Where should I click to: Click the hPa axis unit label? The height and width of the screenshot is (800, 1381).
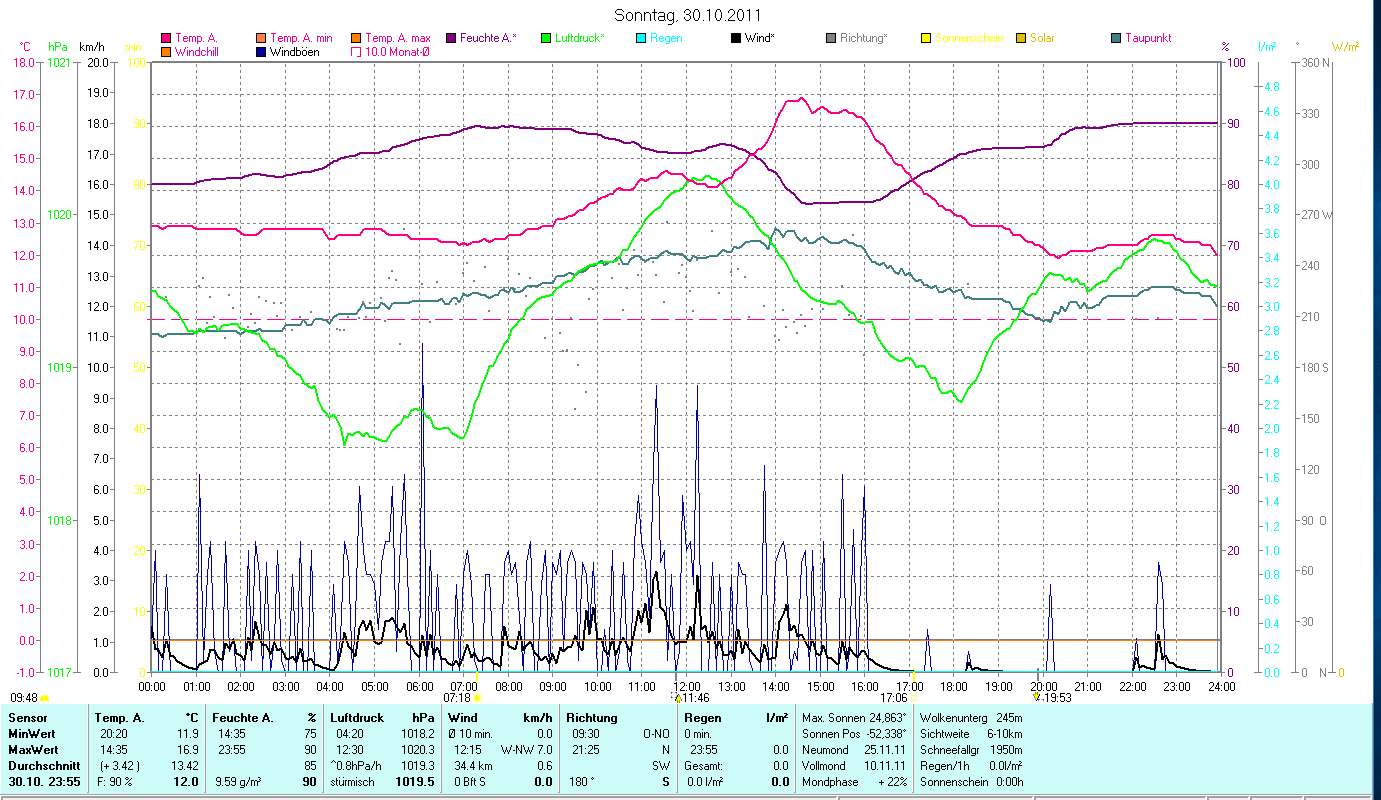[58, 46]
